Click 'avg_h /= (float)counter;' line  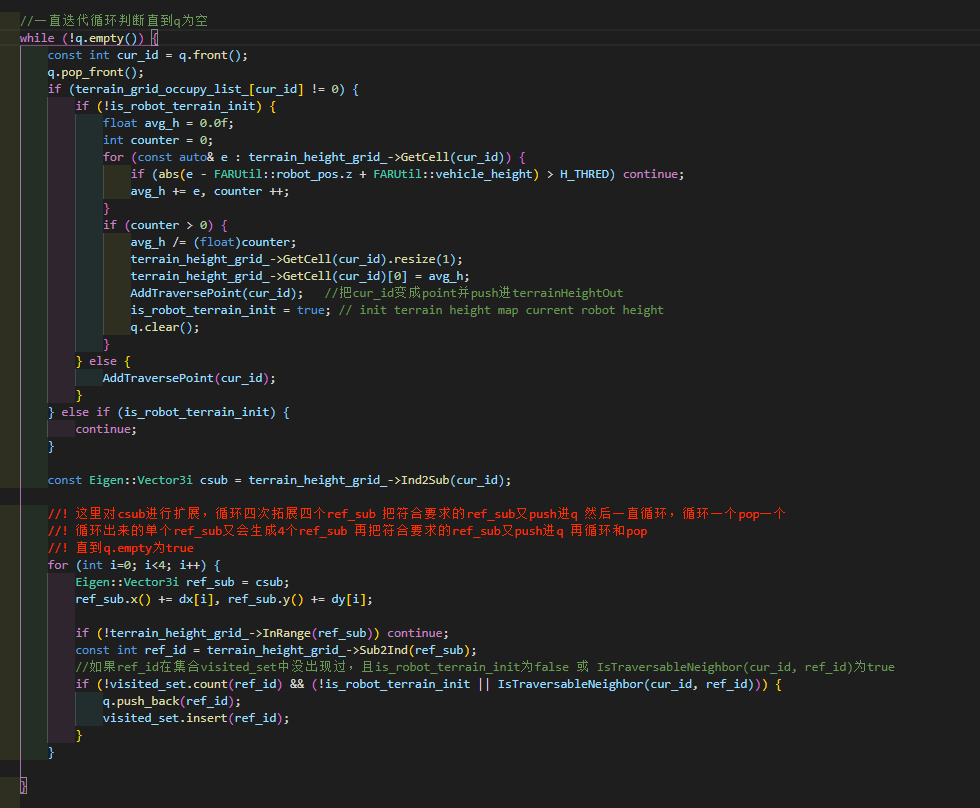(x=213, y=242)
